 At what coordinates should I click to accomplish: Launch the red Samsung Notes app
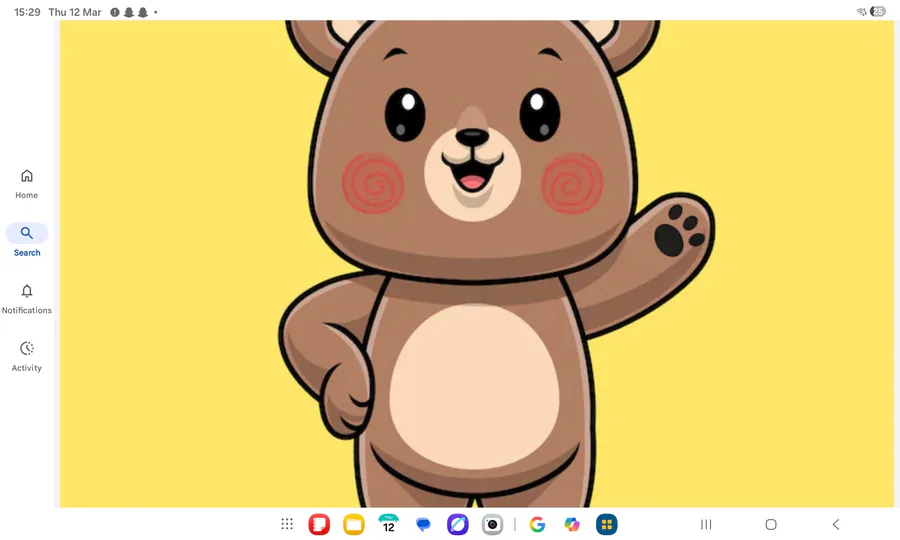[x=319, y=525]
